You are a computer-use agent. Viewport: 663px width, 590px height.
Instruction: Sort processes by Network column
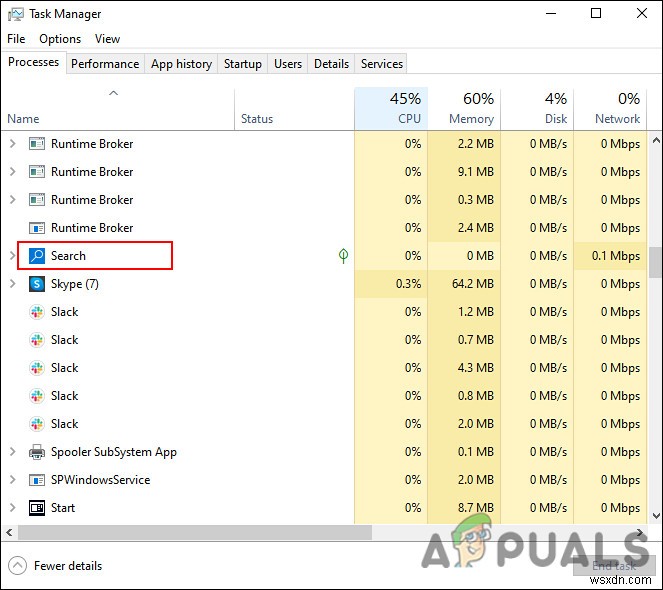click(x=610, y=109)
